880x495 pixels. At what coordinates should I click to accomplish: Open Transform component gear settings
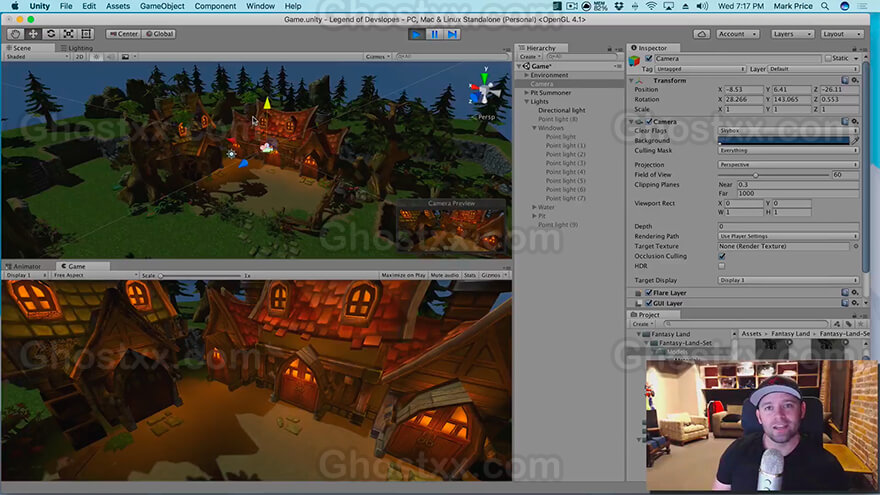(x=855, y=80)
